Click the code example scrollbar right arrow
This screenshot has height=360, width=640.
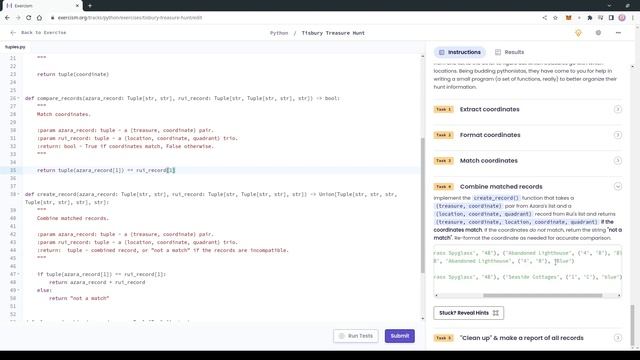619,296
